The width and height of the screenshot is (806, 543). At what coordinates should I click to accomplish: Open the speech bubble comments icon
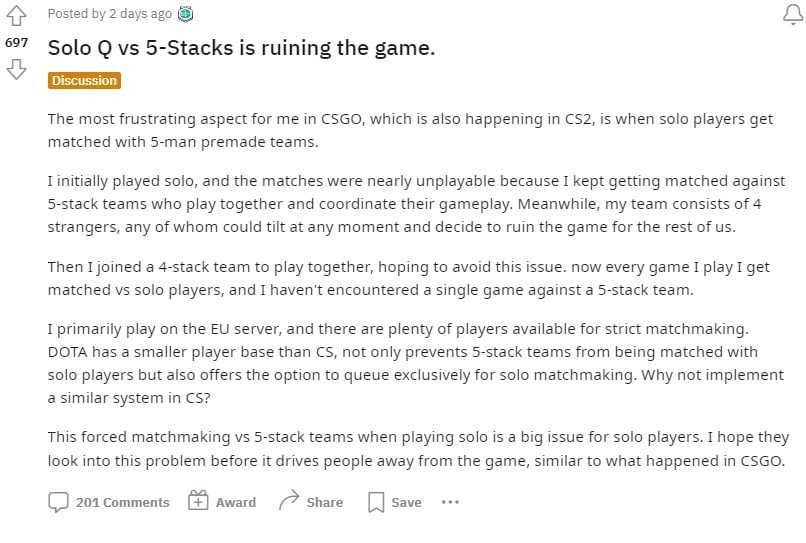pos(58,502)
